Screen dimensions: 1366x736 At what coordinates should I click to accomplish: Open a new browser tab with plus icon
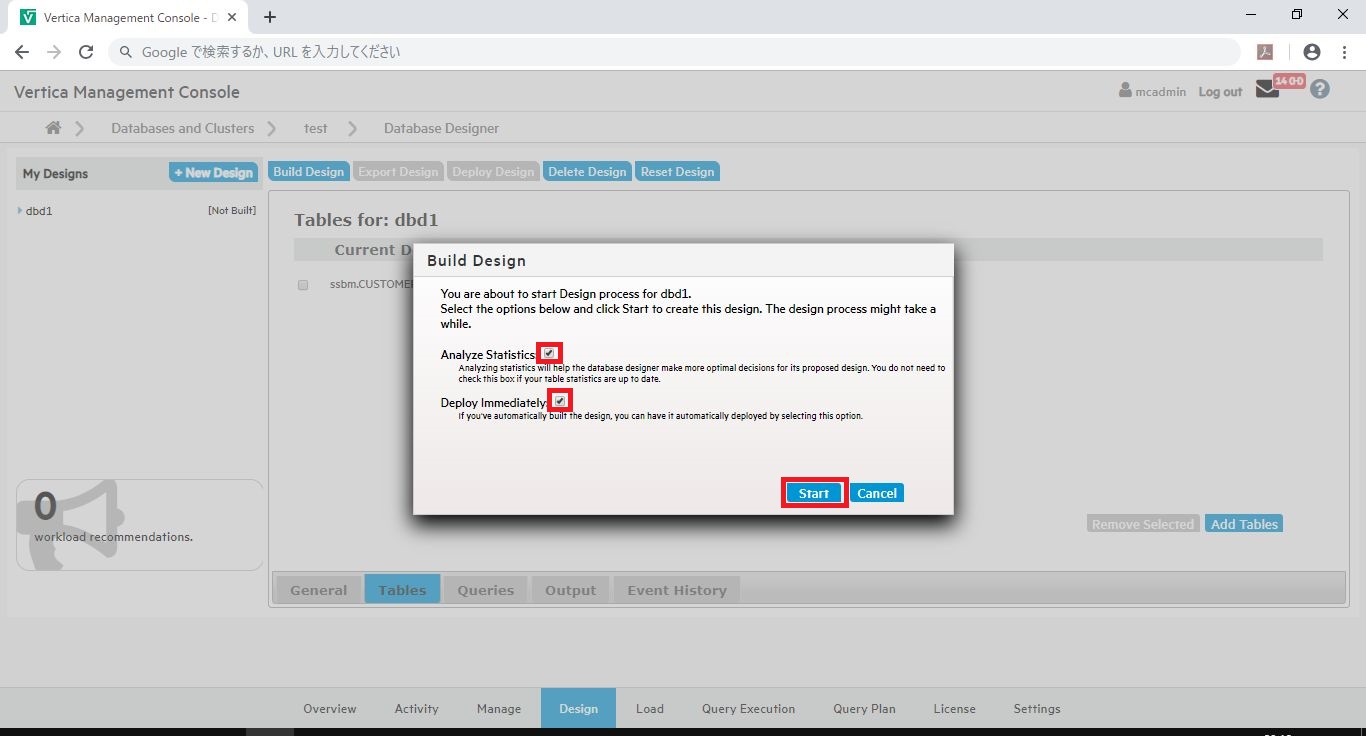tap(270, 17)
